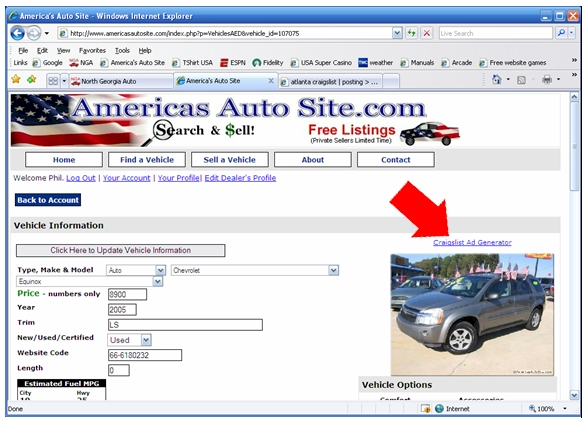Screen dimensions: 587x421
Task: Expand the address bar URL history dropdown
Action: pyautogui.click(x=397, y=33)
